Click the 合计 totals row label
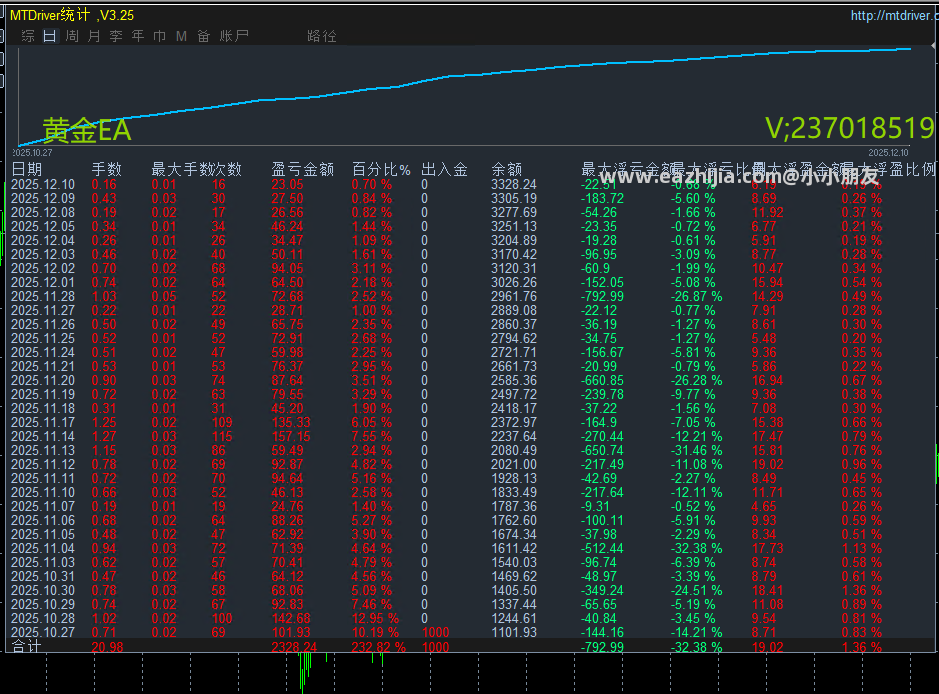Image resolution: width=939 pixels, height=694 pixels. click(x=26, y=647)
